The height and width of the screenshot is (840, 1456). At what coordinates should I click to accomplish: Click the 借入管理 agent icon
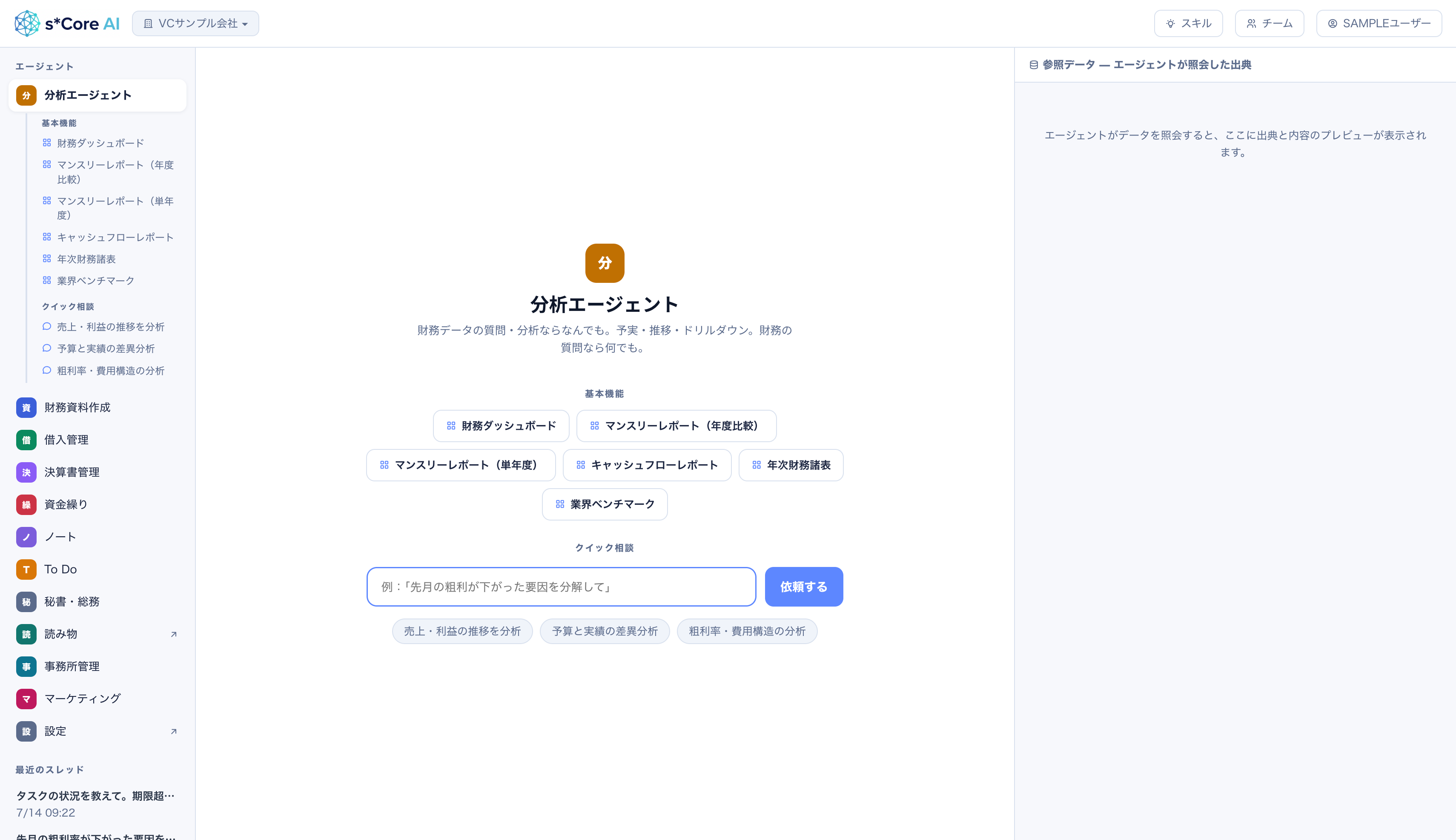(26, 440)
